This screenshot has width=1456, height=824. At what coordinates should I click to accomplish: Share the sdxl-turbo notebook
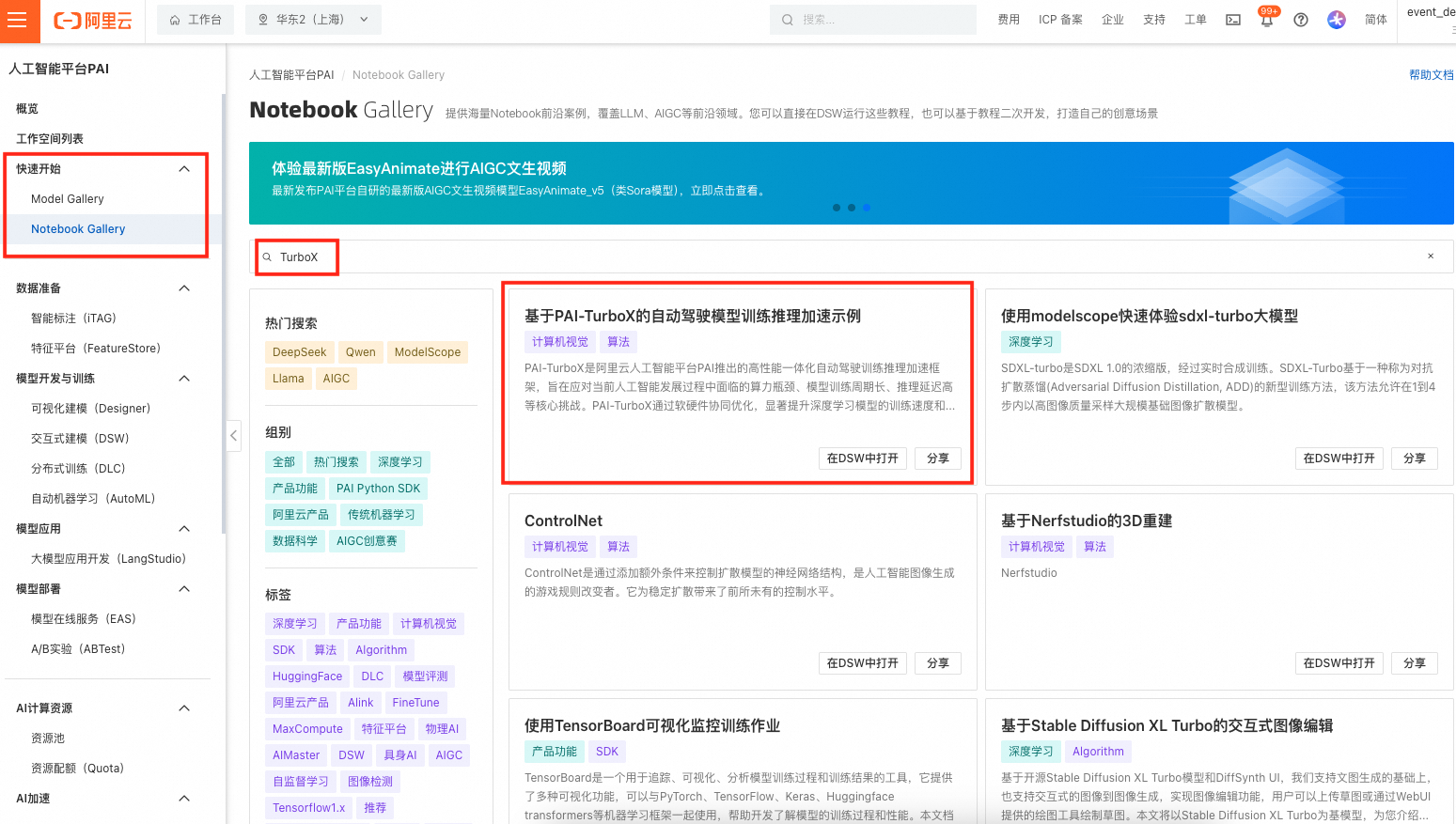click(x=1415, y=459)
